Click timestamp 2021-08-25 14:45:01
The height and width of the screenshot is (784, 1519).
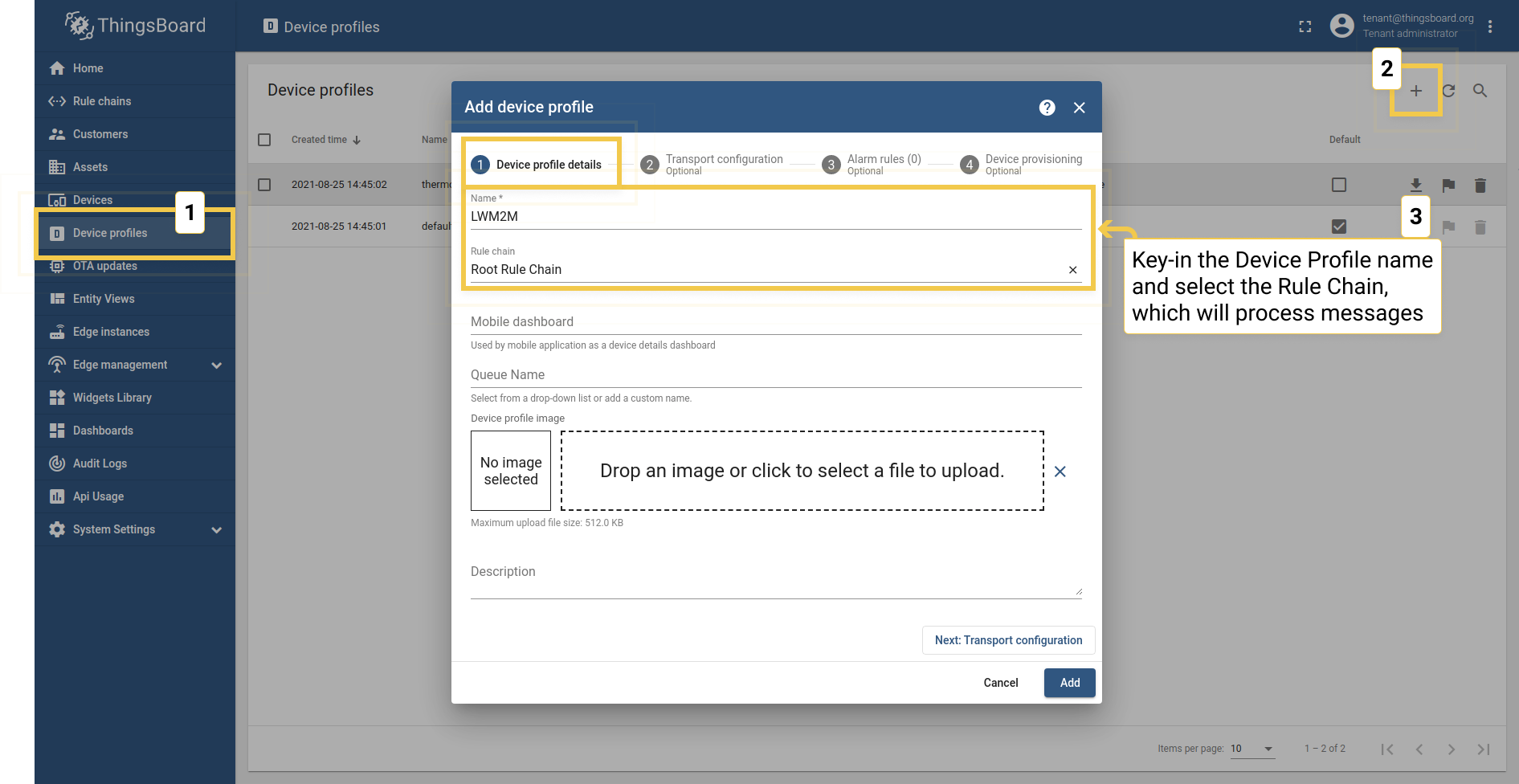pyautogui.click(x=339, y=227)
